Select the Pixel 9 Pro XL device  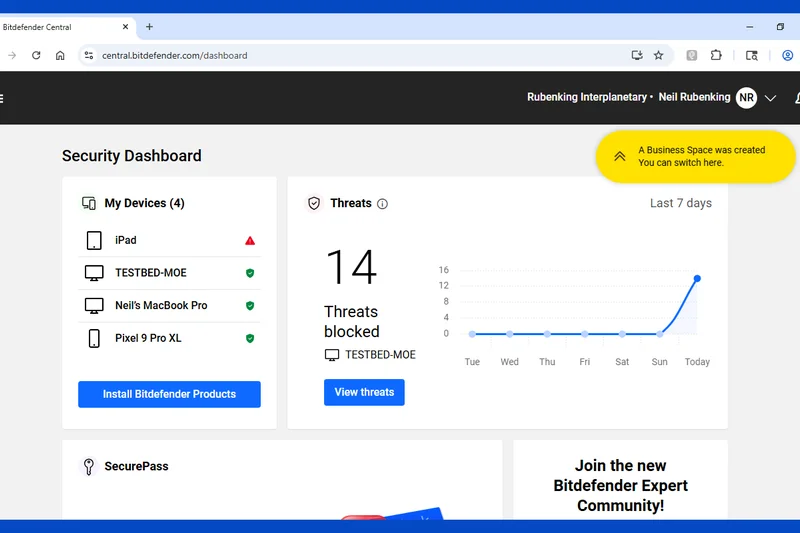point(169,338)
